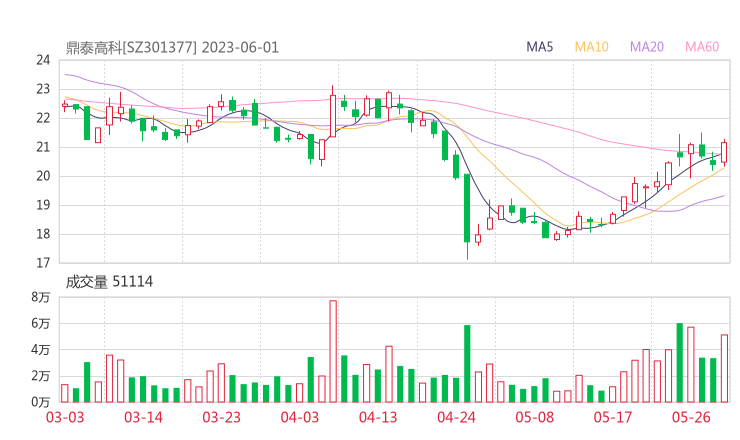Click the last red candlestick on the right

(x=724, y=152)
